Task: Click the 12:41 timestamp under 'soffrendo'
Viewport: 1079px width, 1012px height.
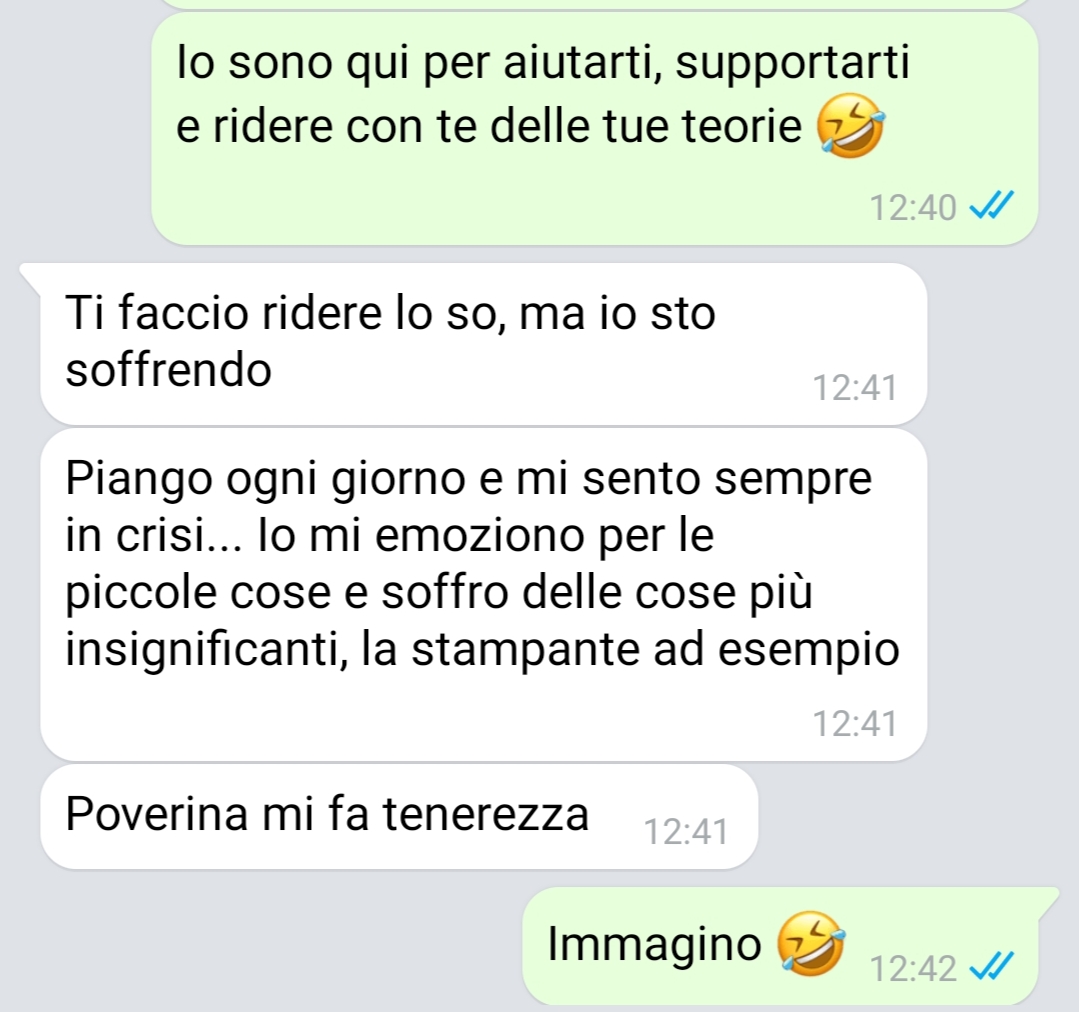Action: click(x=855, y=388)
